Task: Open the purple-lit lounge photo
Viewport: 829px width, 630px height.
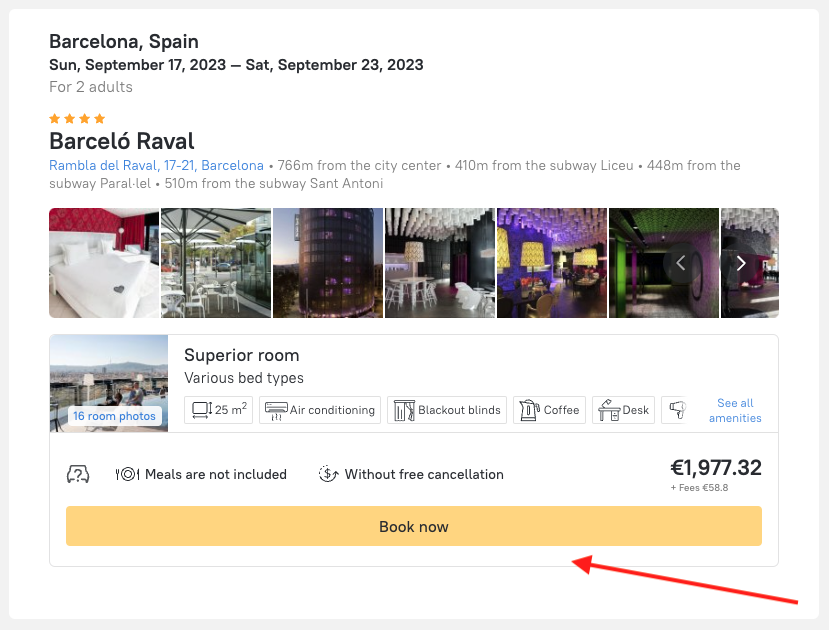Action: (552, 263)
